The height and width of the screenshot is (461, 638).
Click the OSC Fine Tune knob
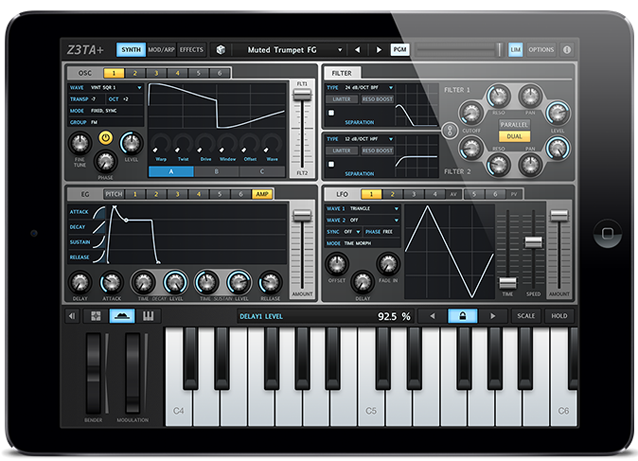tap(80, 143)
